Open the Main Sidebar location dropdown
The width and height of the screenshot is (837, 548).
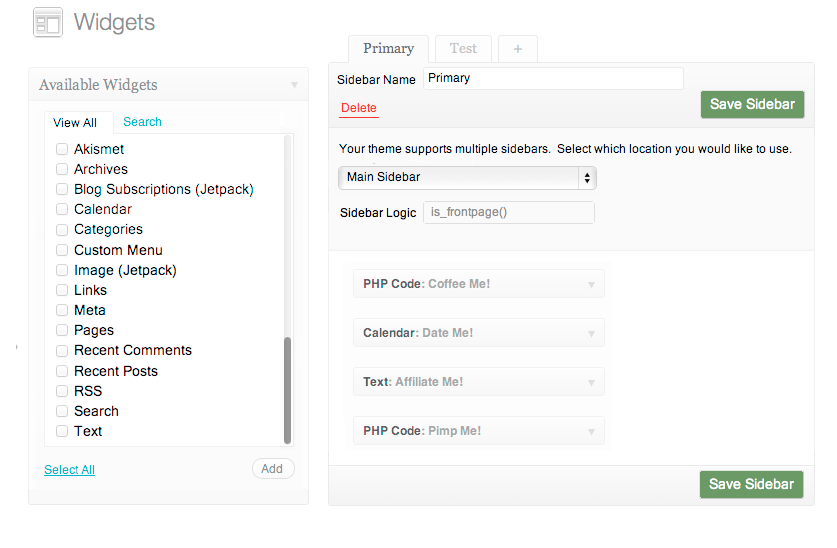click(x=467, y=178)
